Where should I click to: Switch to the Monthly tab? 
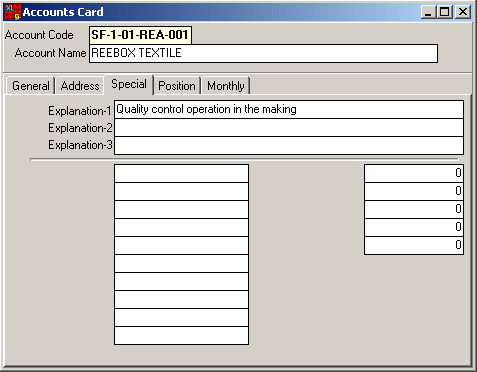[226, 86]
